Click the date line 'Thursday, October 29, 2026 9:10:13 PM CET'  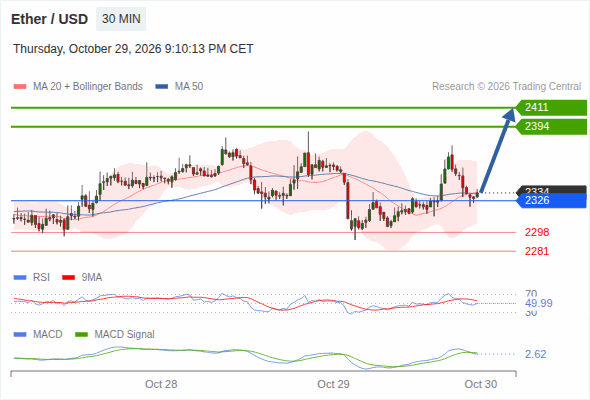coord(133,49)
